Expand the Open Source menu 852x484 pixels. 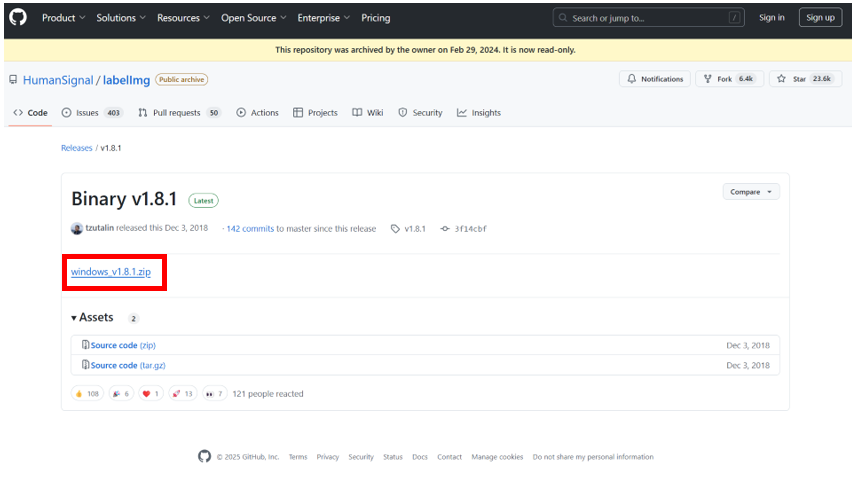(x=253, y=18)
